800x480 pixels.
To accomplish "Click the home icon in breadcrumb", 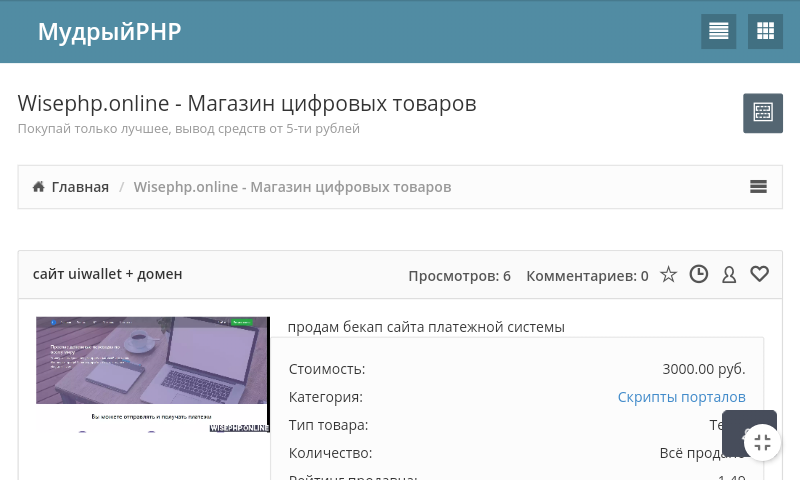I will [38, 187].
